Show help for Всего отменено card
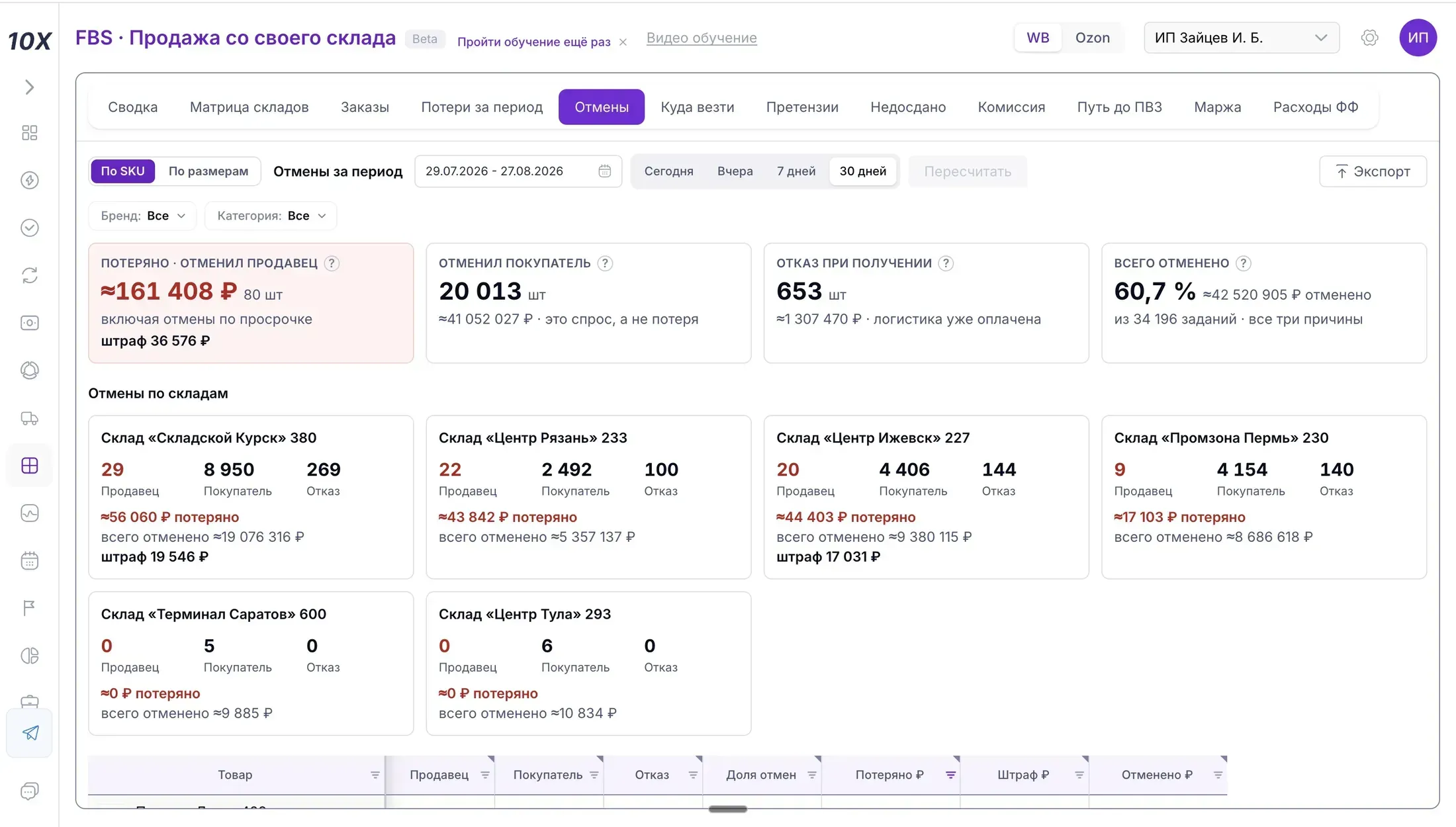 (1244, 263)
